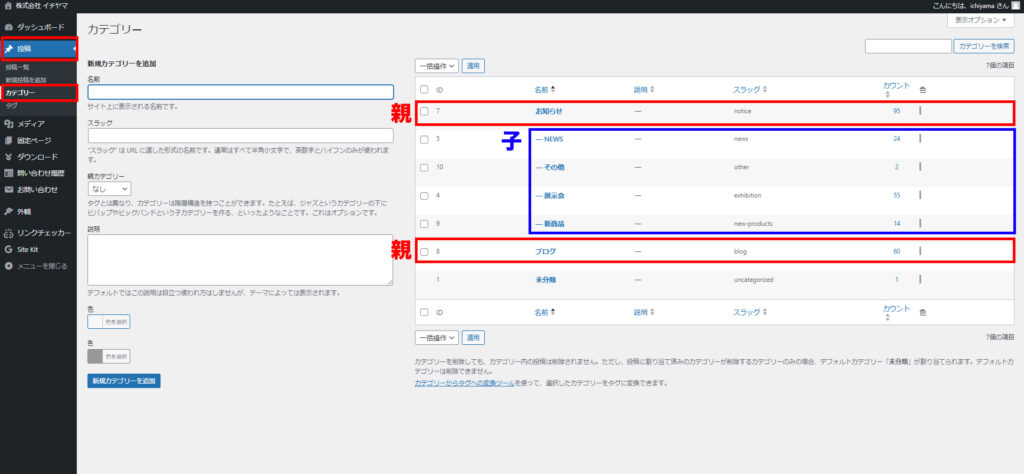The image size is (1024, 474).
Task: Tick the checkbox for ブログ category row
Action: point(425,252)
